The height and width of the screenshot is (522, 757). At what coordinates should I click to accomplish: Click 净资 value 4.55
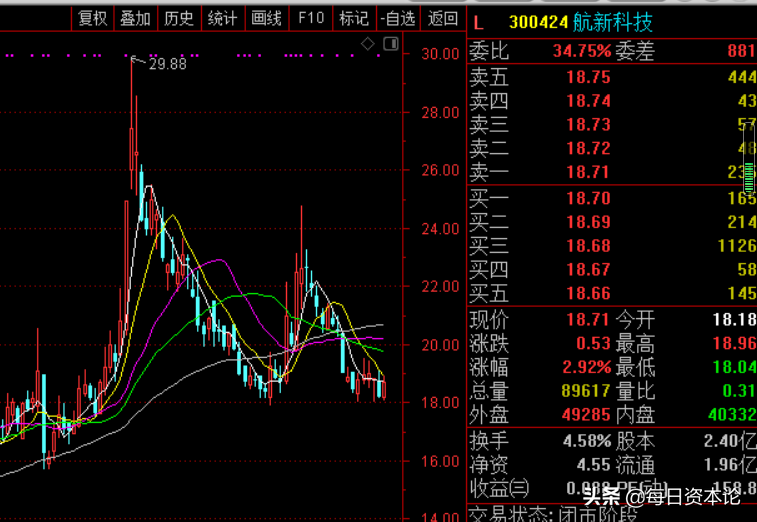593,465
